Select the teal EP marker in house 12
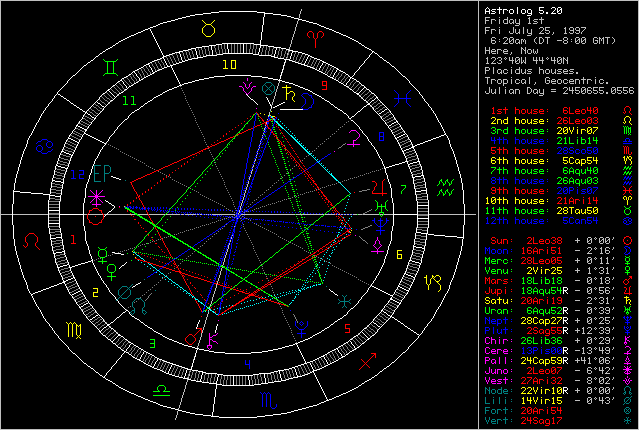Image resolution: width=639 pixels, height=430 pixels. click(102, 173)
